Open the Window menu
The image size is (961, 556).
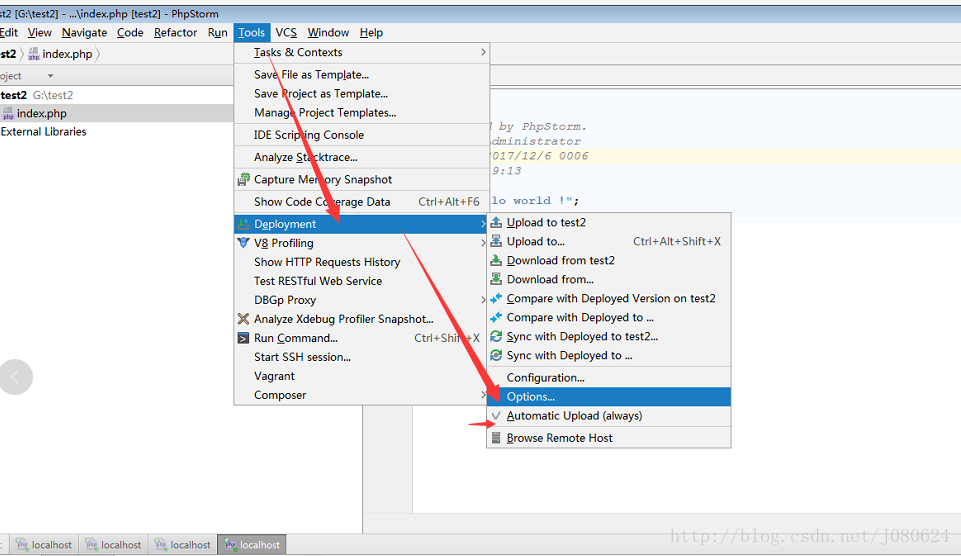[328, 32]
